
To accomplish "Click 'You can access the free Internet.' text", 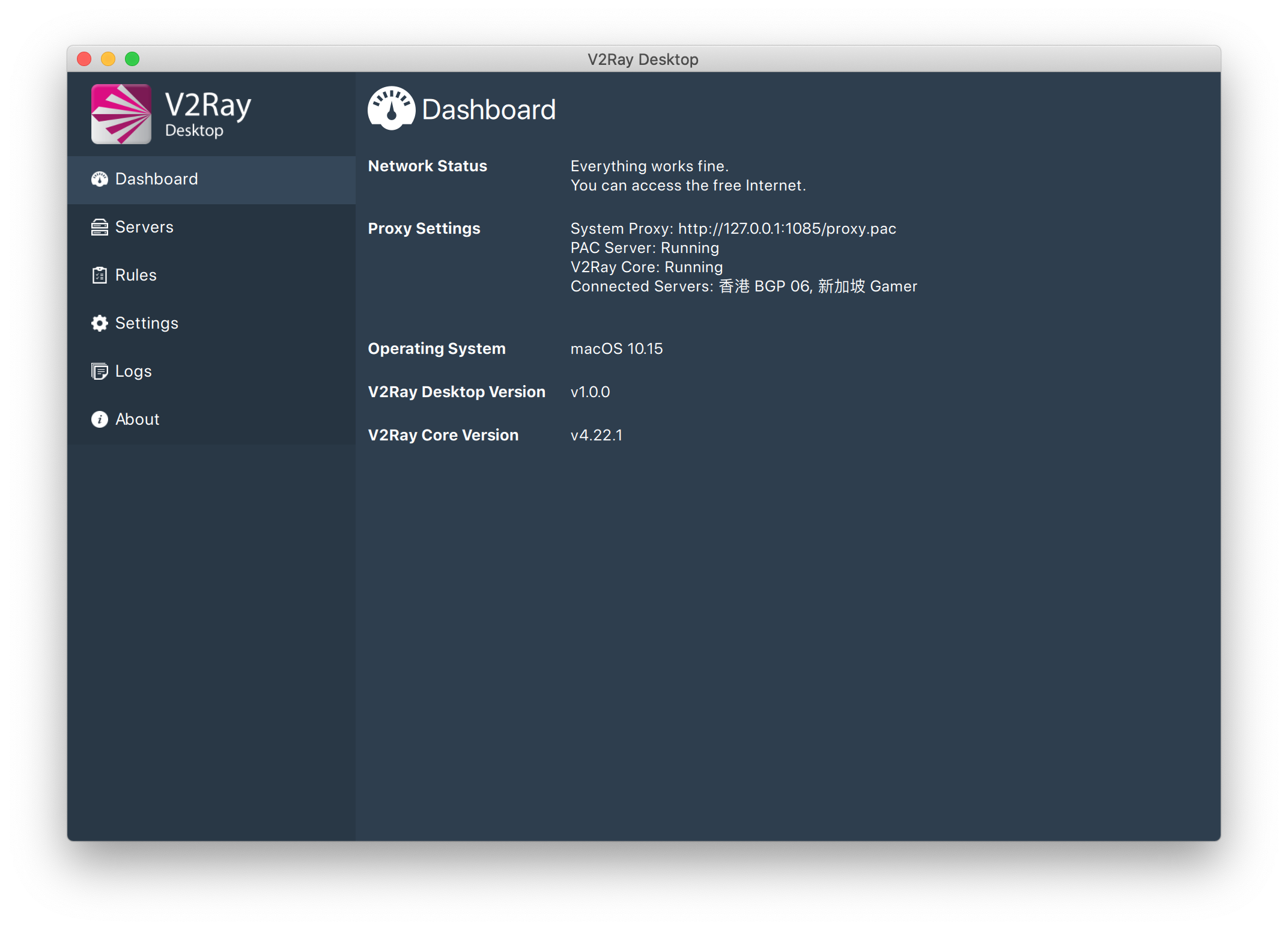I will point(688,185).
